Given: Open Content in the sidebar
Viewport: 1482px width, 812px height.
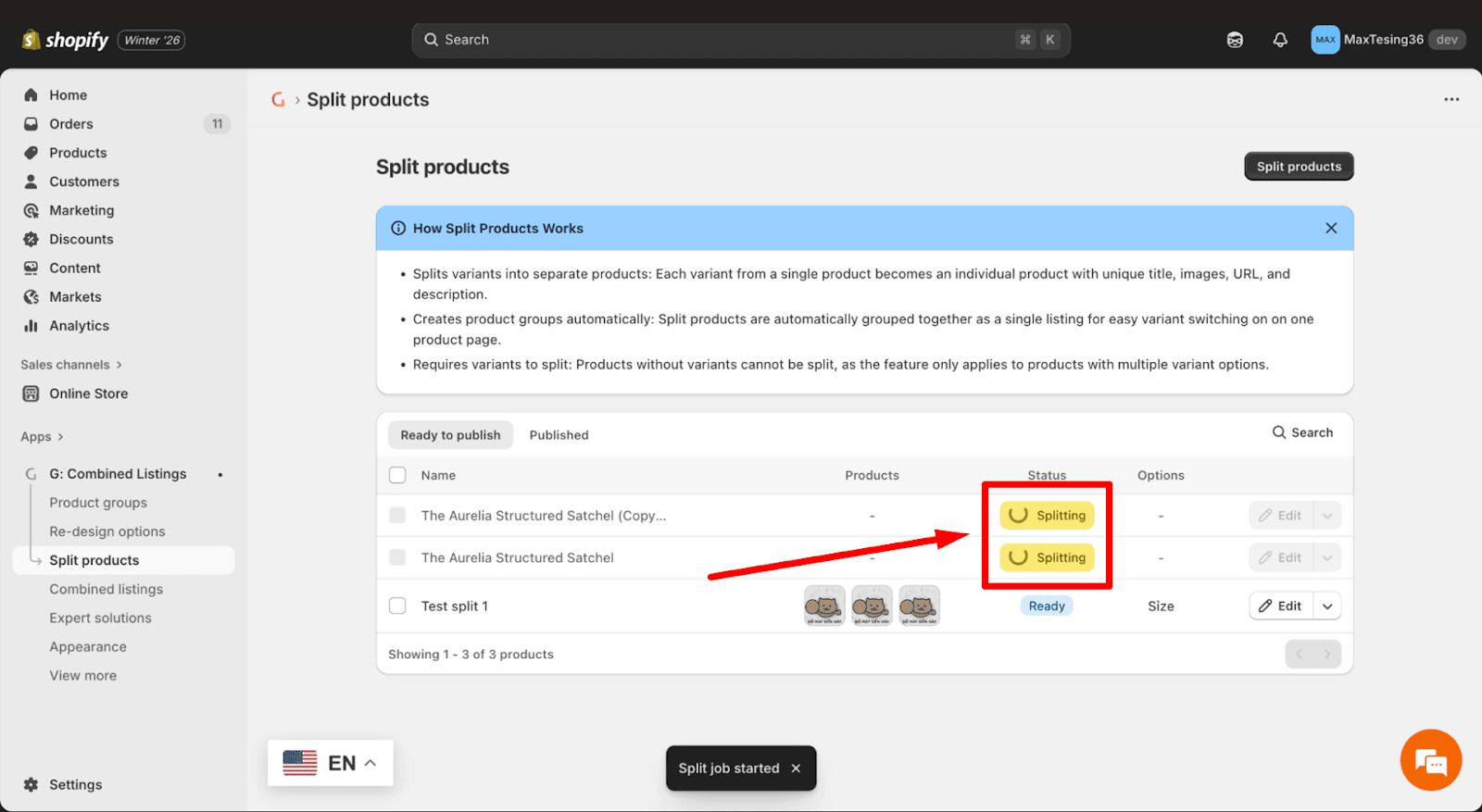Looking at the screenshot, I should tap(75, 268).
